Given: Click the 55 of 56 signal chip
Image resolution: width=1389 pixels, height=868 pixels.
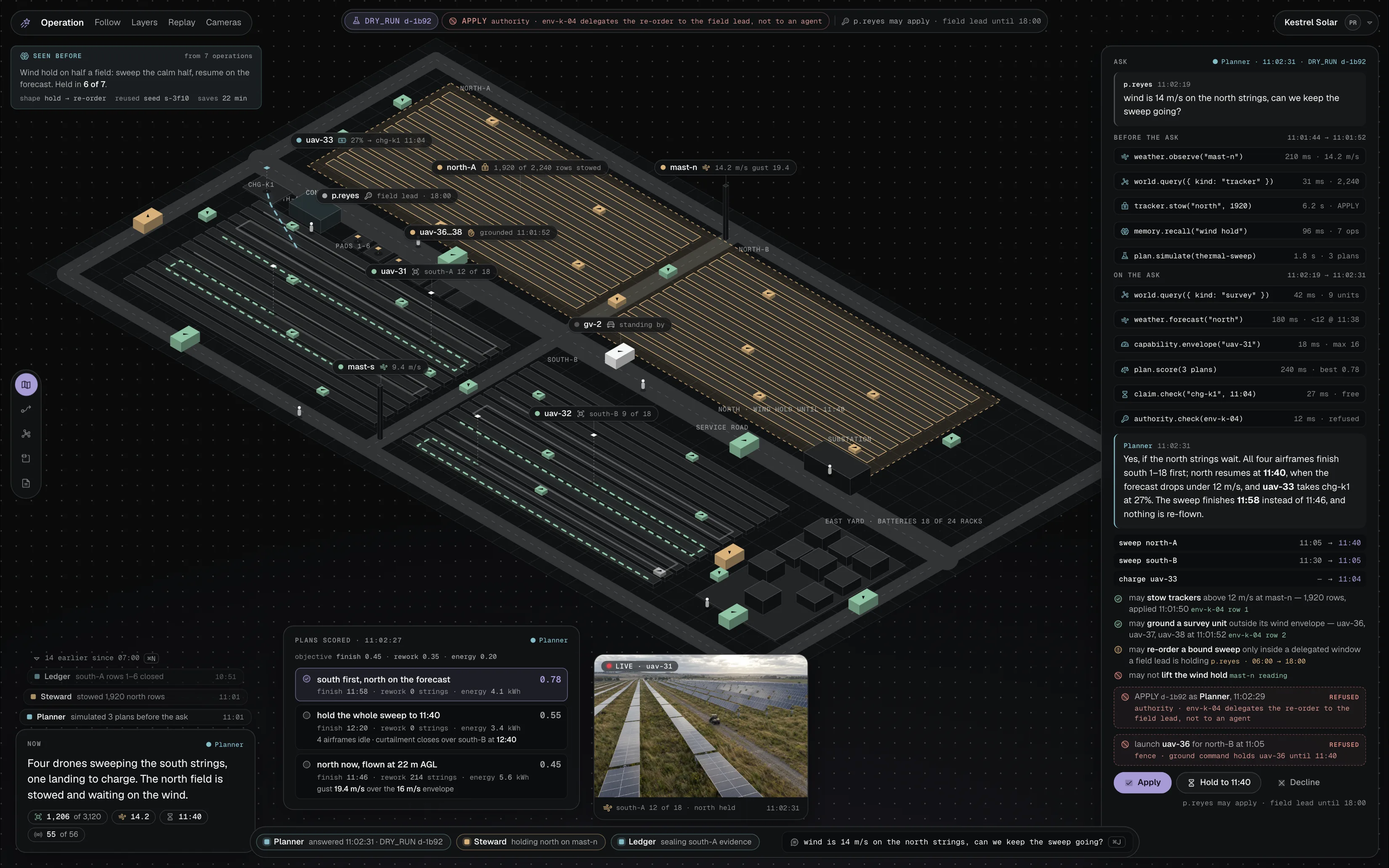Looking at the screenshot, I should (56, 835).
